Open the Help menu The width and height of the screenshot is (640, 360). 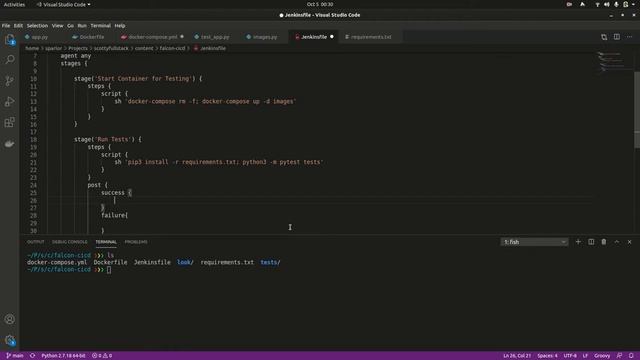tap(120, 26)
